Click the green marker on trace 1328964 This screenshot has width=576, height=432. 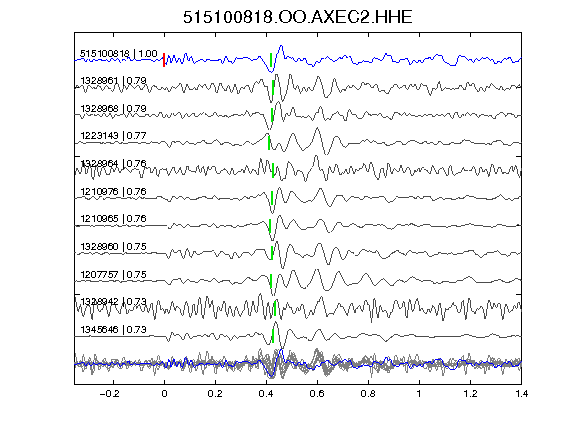click(273, 171)
